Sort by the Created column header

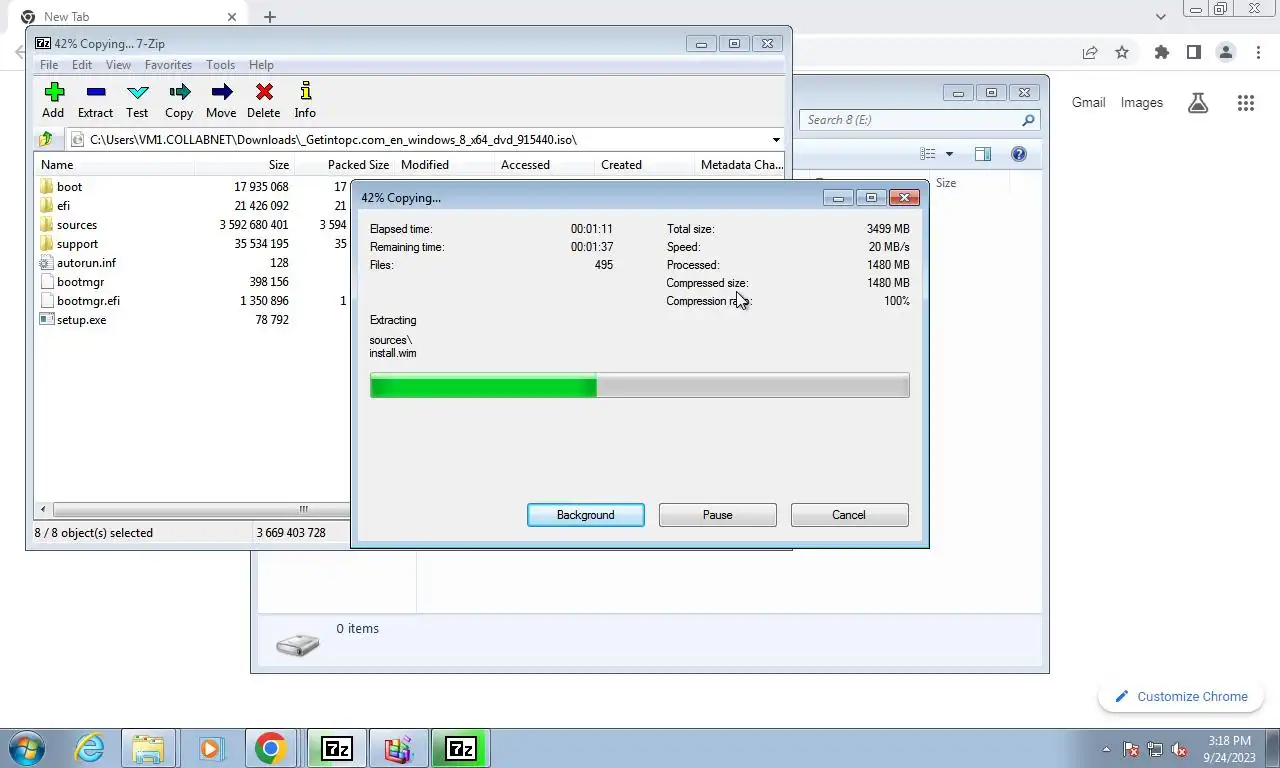point(645,165)
